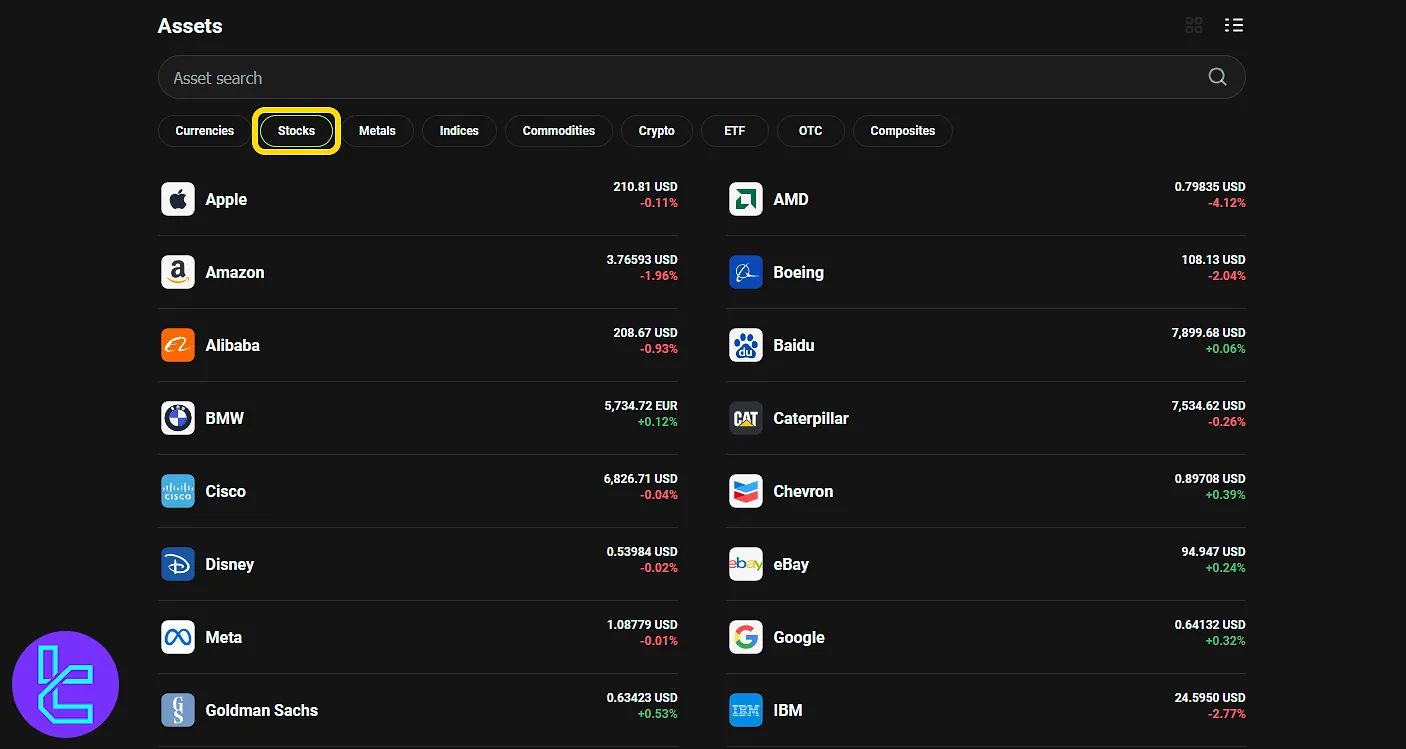Click the BMW stock name
The height and width of the screenshot is (749, 1406).
225,418
